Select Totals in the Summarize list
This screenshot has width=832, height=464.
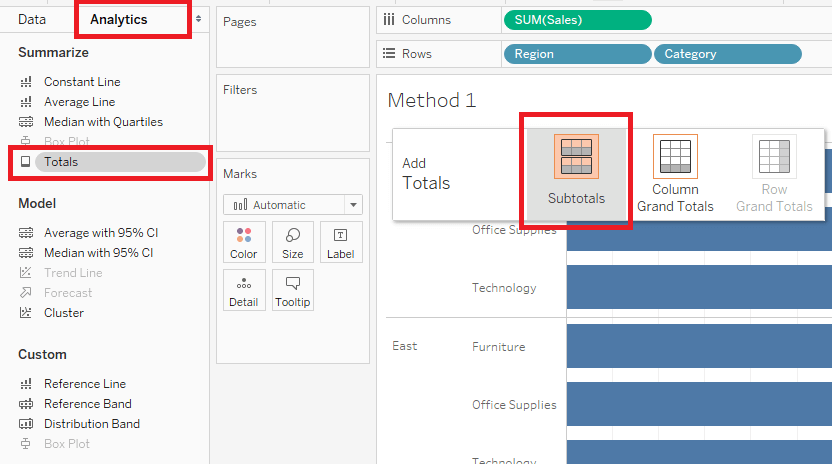coord(120,162)
